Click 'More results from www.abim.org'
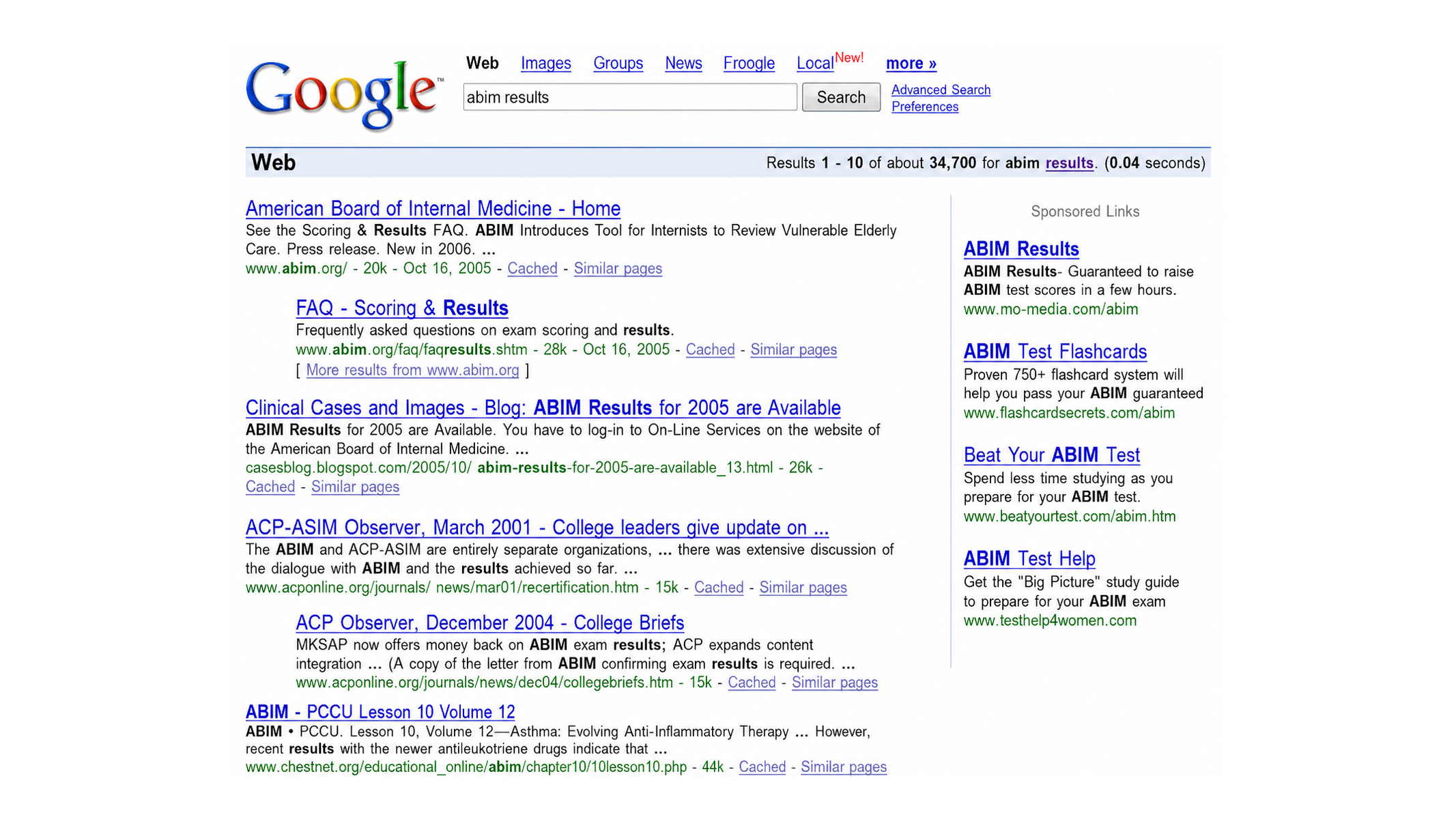Screen dimensions: 1456x819 [x=412, y=370]
